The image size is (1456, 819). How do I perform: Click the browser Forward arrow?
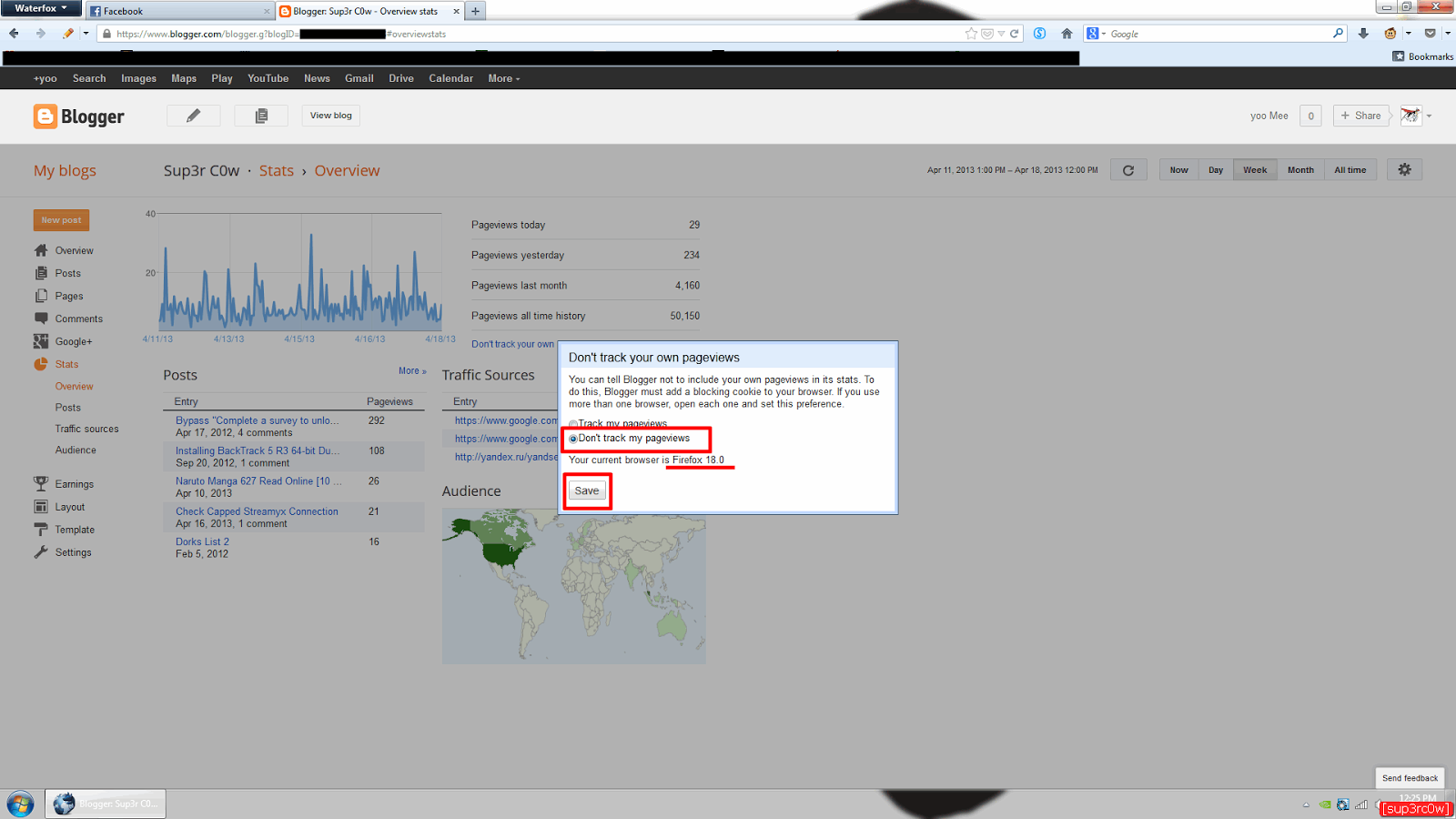click(x=41, y=34)
